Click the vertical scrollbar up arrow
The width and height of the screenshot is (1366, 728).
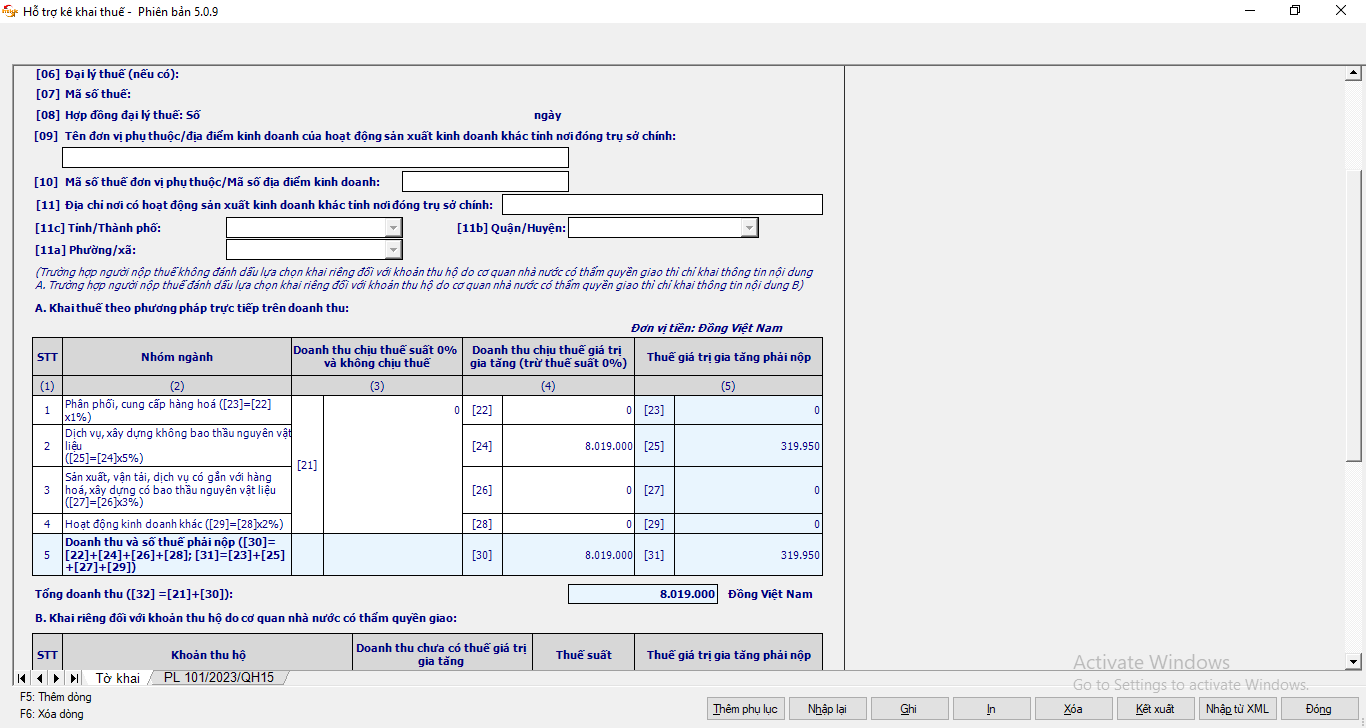coord(1355,73)
